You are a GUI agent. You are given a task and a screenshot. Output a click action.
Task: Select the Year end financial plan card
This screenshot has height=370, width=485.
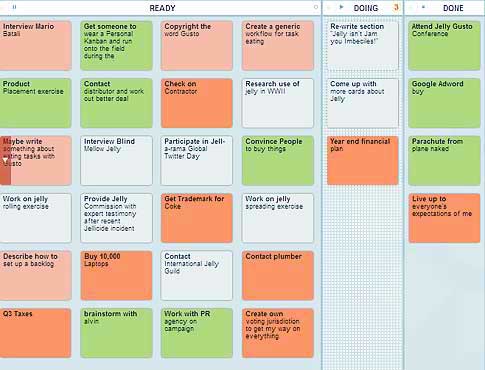(x=363, y=160)
